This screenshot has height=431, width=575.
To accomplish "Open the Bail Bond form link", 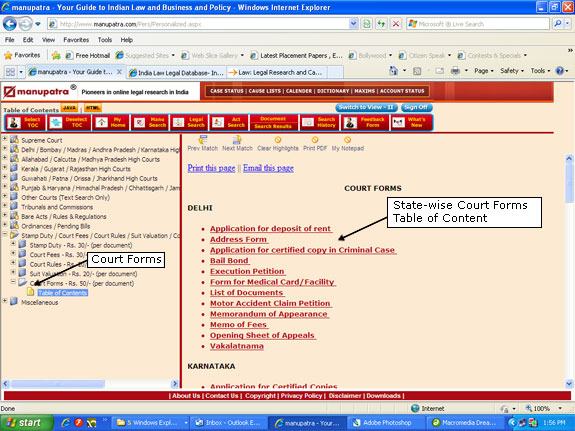I will [229, 260].
